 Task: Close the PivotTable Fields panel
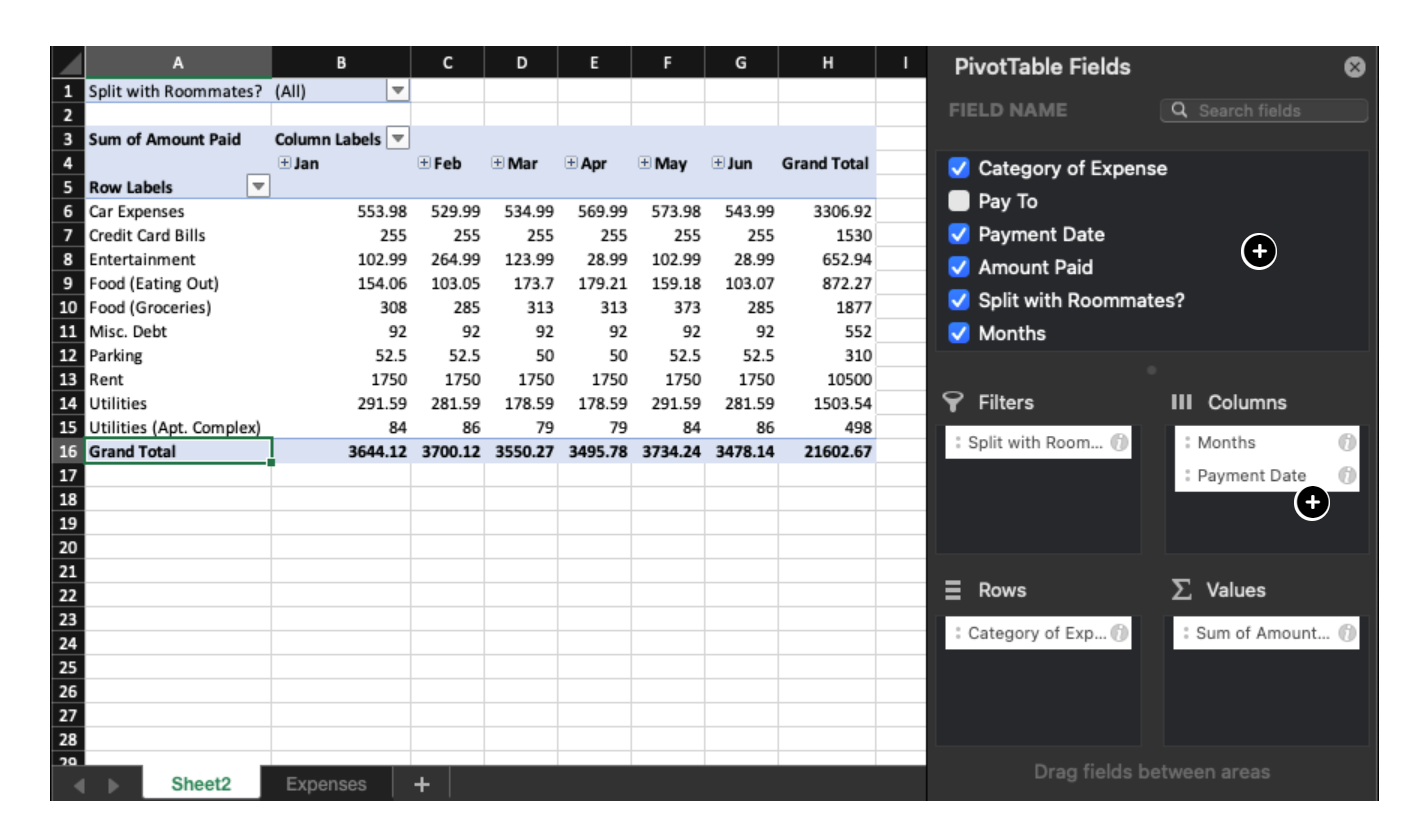[x=1354, y=67]
